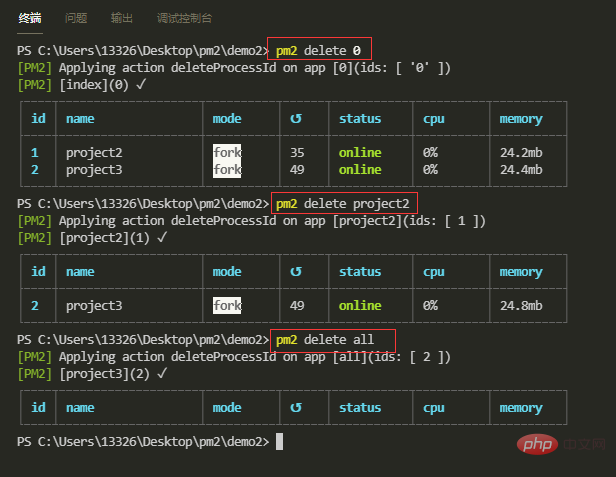Viewport: 616px width, 477px height.
Task: Click memory value 24.2mb
Action: click(x=521, y=152)
